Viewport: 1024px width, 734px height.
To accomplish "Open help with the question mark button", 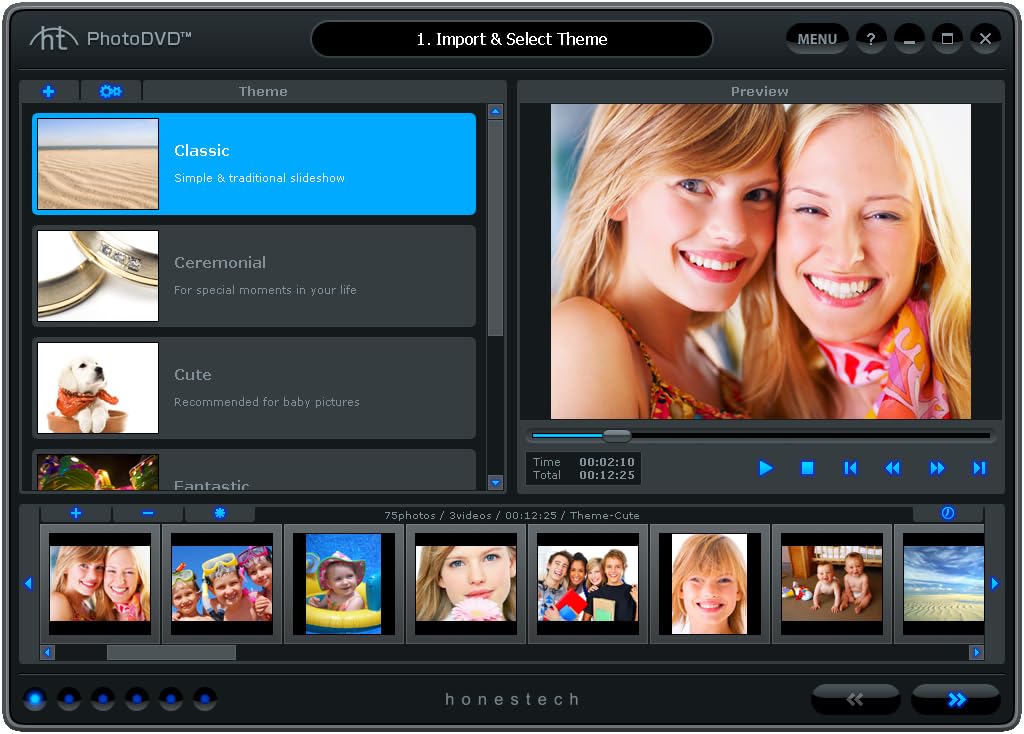I will tap(871, 39).
